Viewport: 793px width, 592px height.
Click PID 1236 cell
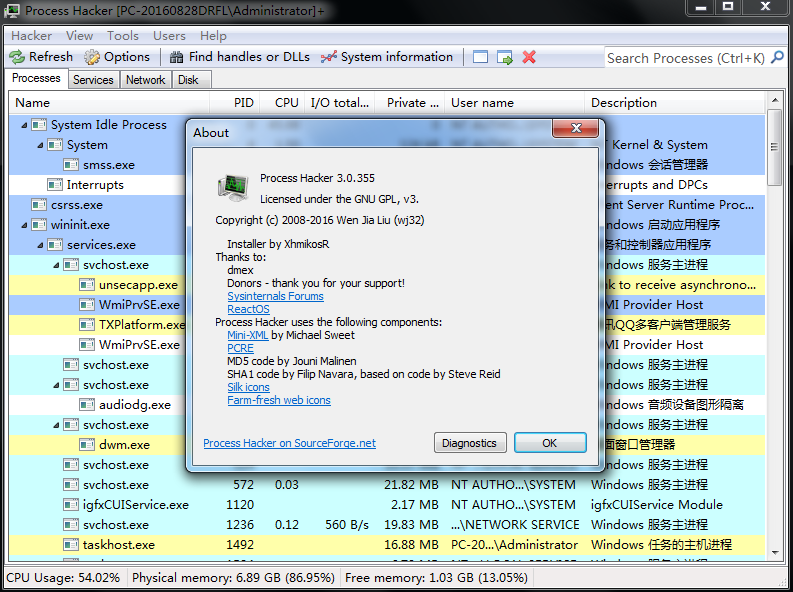pos(240,525)
